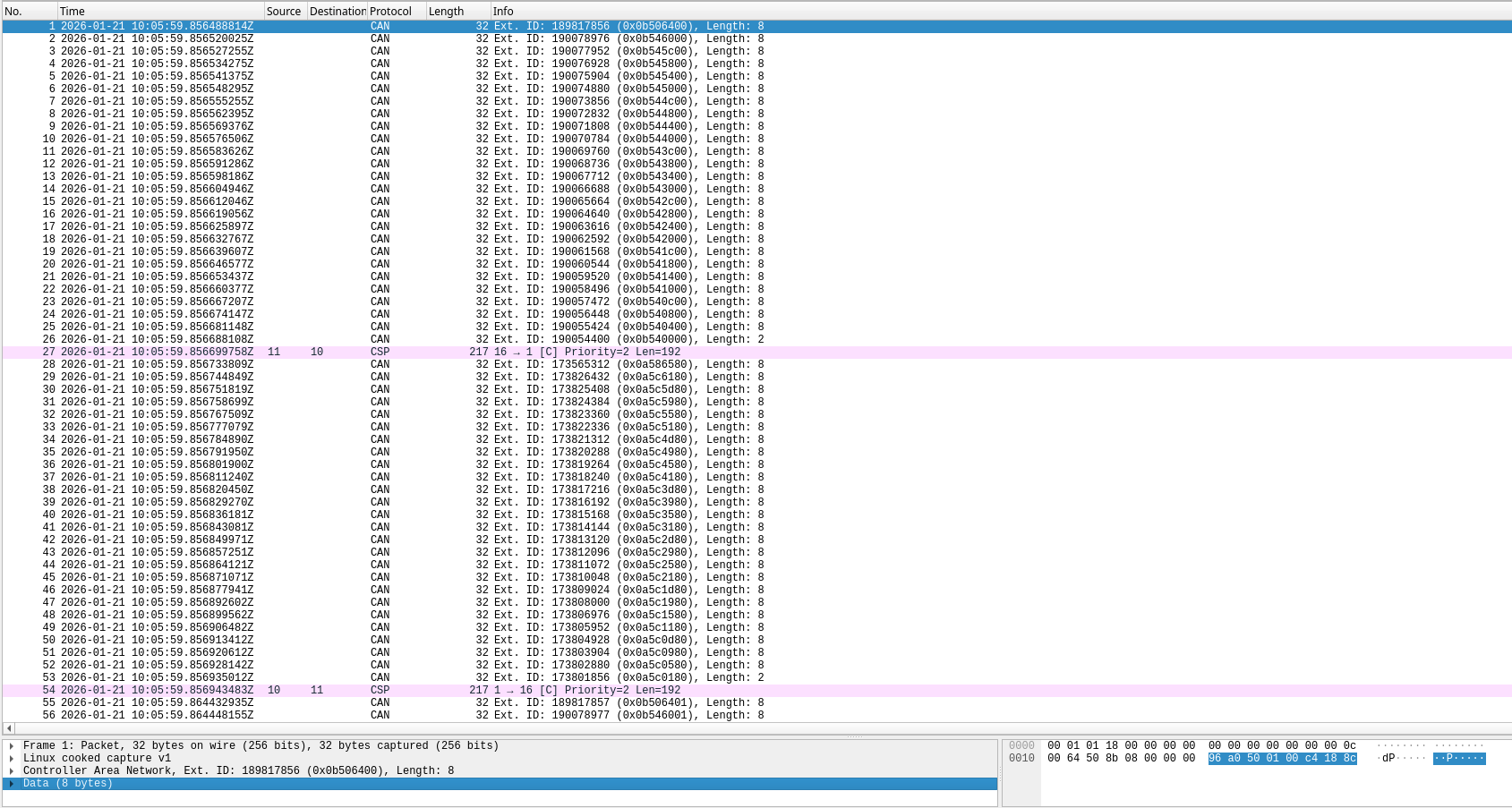Select CSP packet number 54
Image resolution: width=1512 pixels, height=808 pixels.
(x=358, y=691)
